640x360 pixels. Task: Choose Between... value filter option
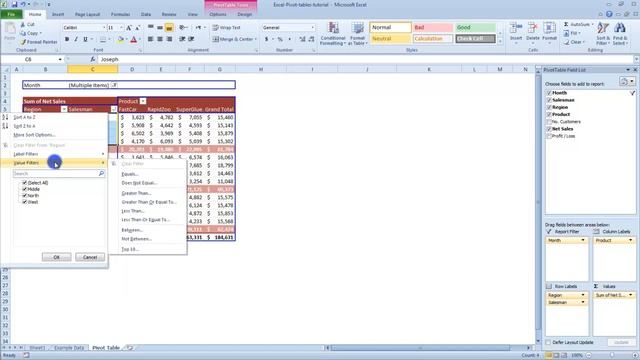132,230
